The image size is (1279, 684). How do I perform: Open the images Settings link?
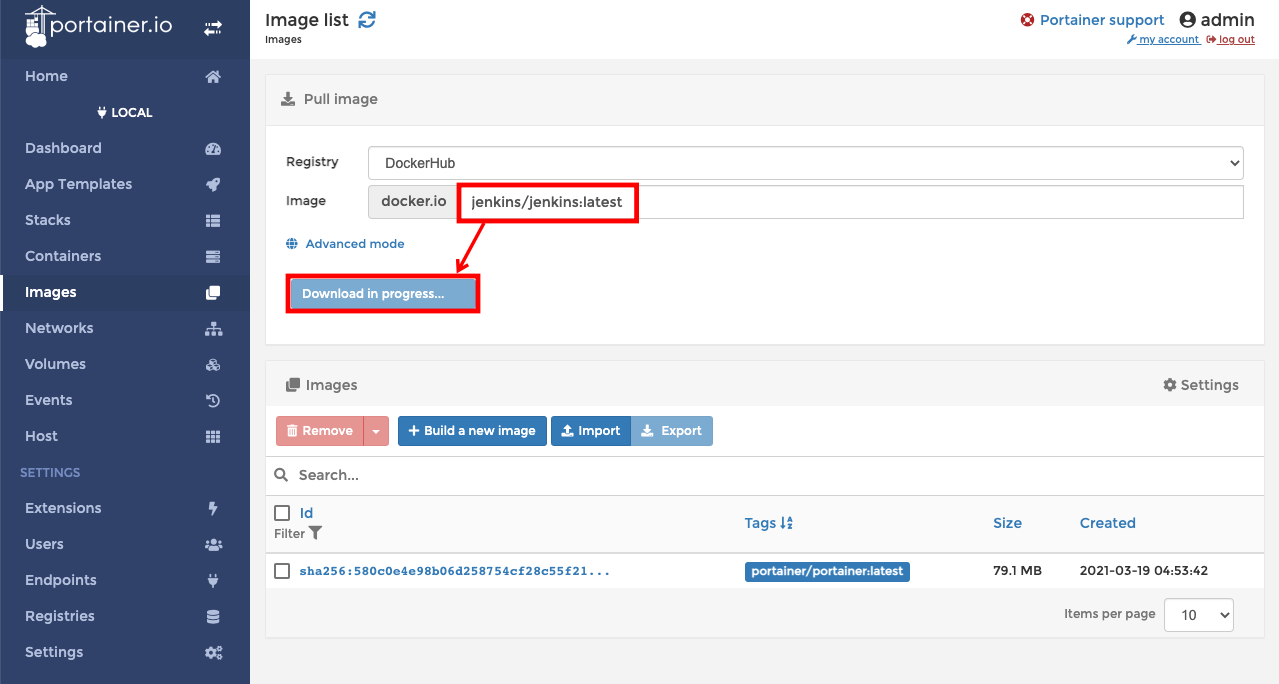tap(1201, 385)
